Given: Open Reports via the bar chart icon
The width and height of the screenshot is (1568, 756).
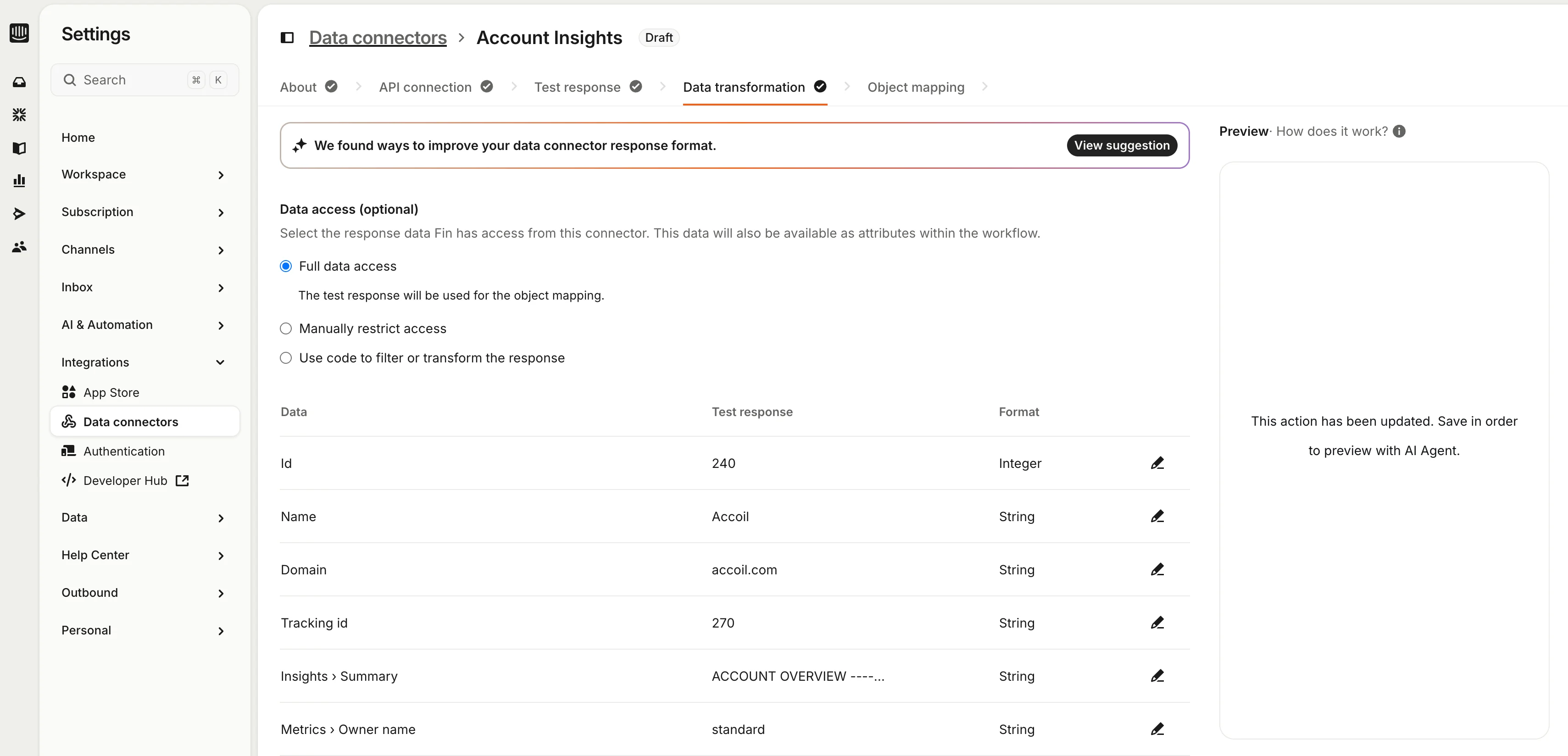Looking at the screenshot, I should point(19,180).
